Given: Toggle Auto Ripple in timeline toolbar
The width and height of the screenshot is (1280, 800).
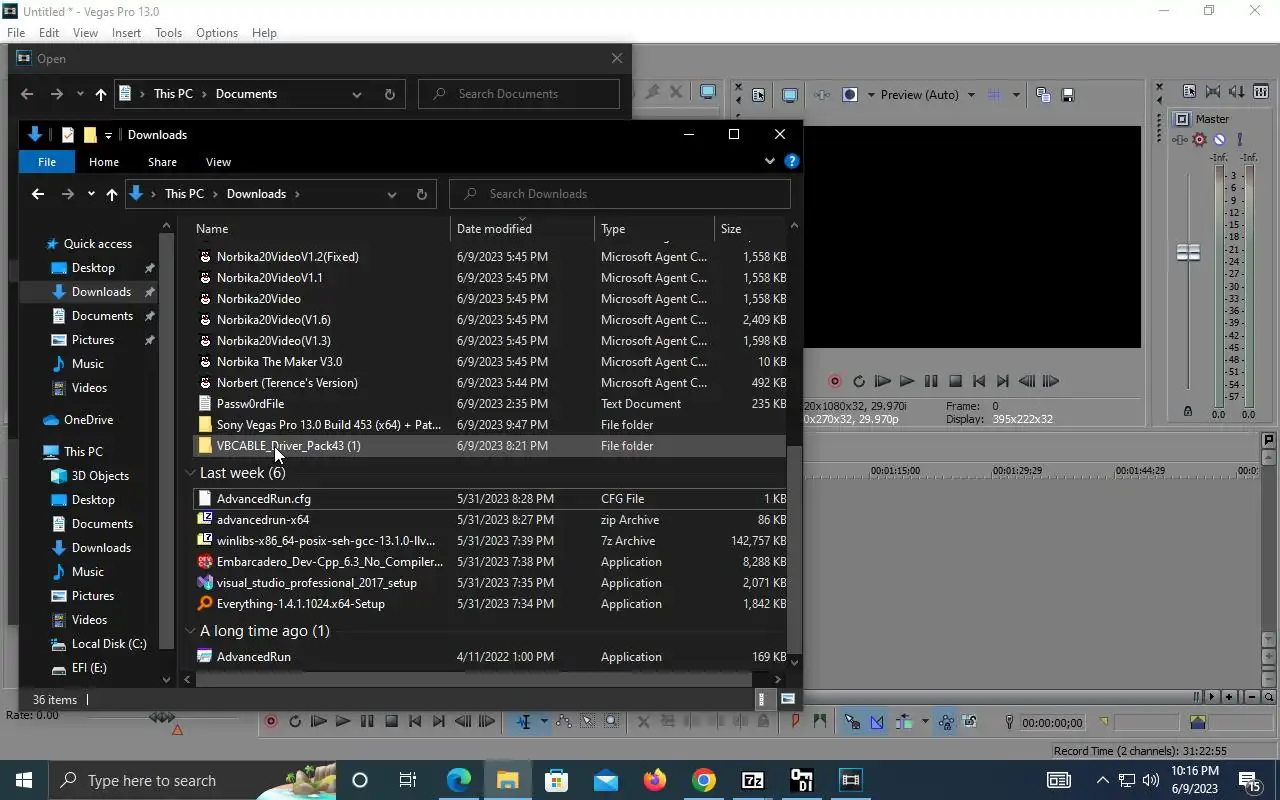Looking at the screenshot, I should [x=903, y=721].
